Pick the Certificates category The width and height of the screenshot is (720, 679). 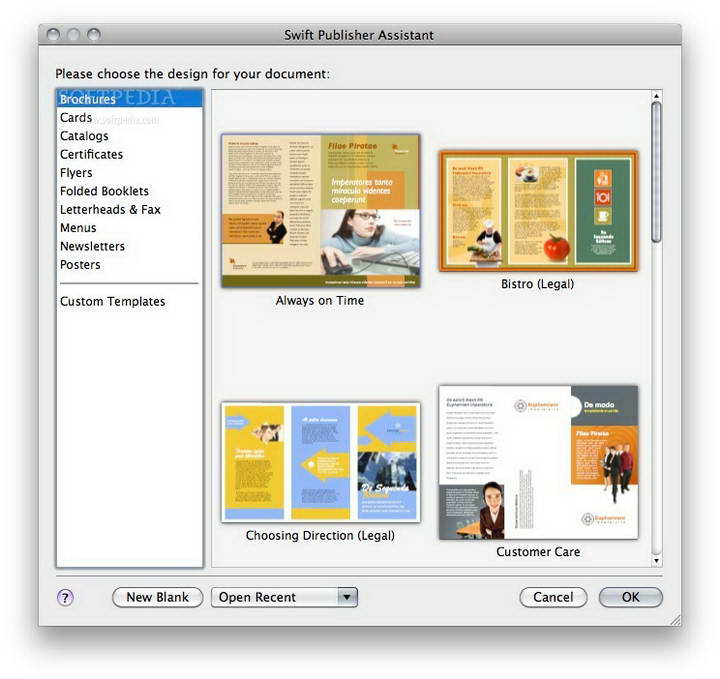pyautogui.click(x=129, y=154)
